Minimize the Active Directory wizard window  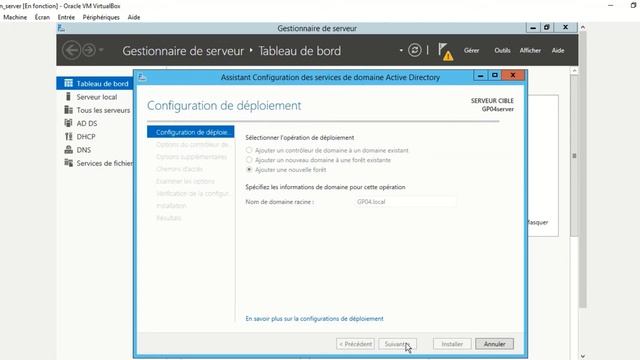480,76
